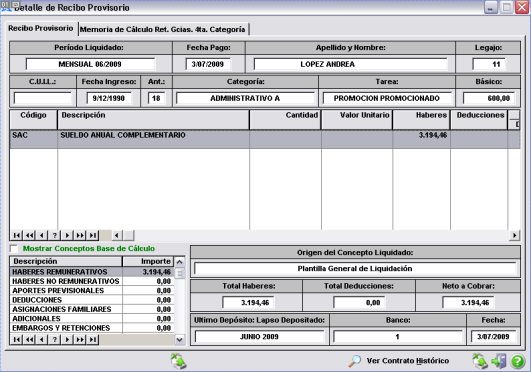Click the Cantidad column header
The width and height of the screenshot is (531, 372).
coord(285,119)
